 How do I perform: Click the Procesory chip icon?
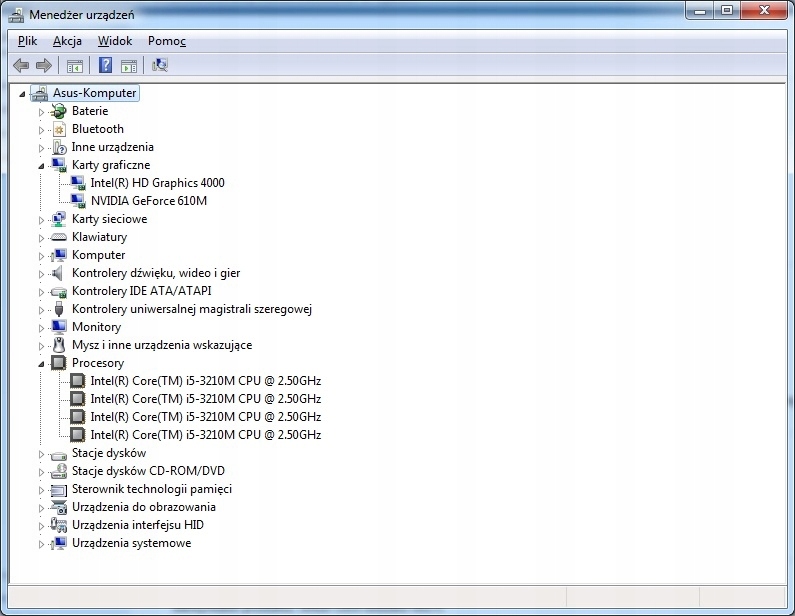click(59, 363)
